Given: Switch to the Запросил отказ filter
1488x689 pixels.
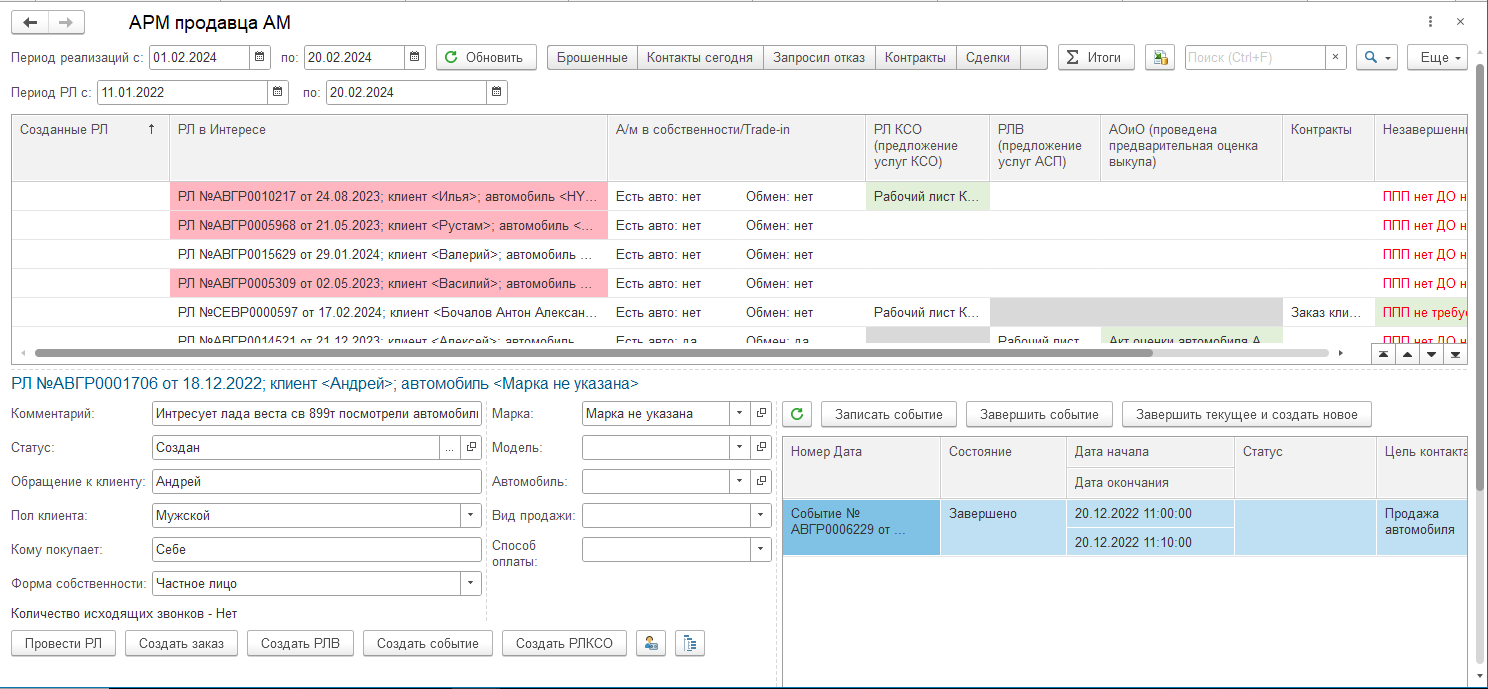Looking at the screenshot, I should (819, 57).
